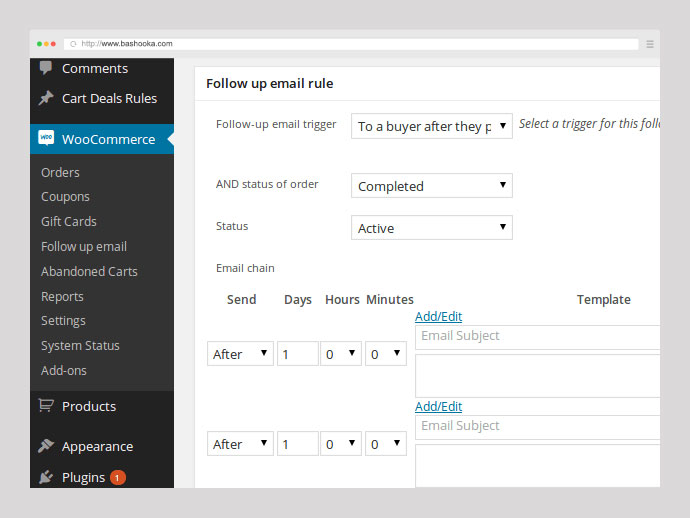This screenshot has height=518, width=690.
Task: Click the Minutes column header
Action: [x=390, y=300]
